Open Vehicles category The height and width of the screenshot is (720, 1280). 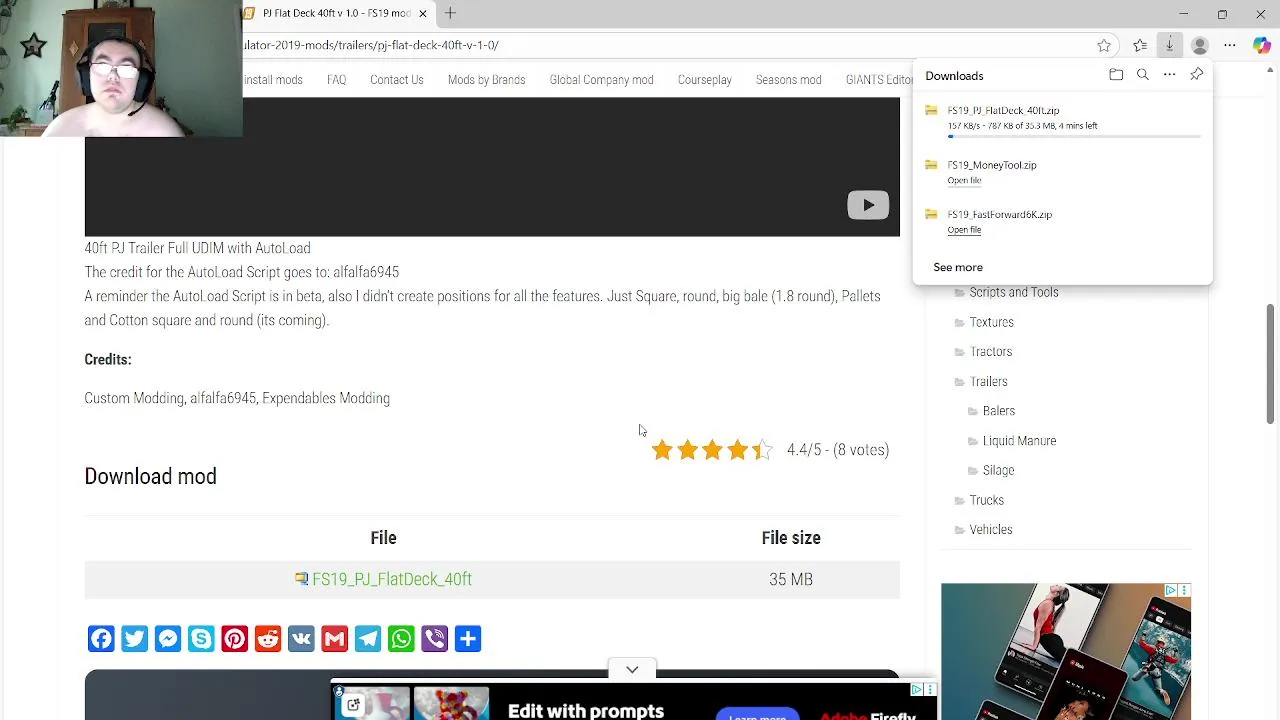(x=990, y=530)
